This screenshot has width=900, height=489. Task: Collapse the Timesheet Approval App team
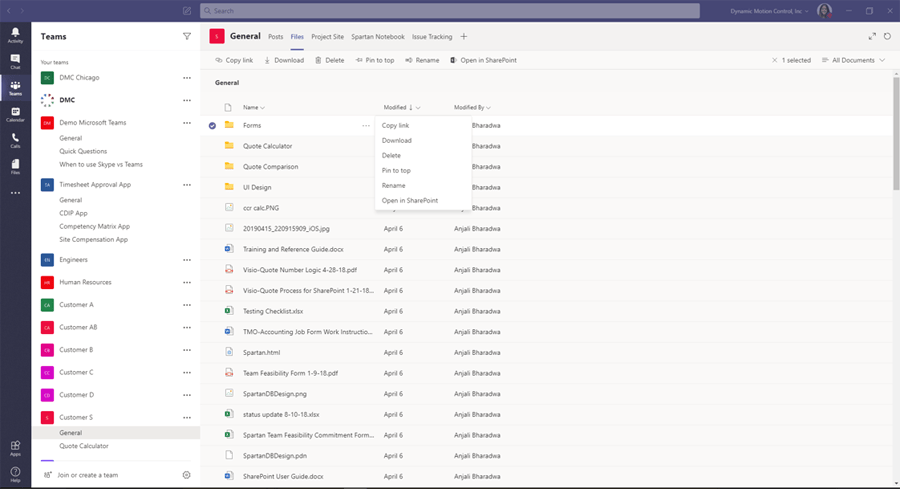click(x=95, y=184)
